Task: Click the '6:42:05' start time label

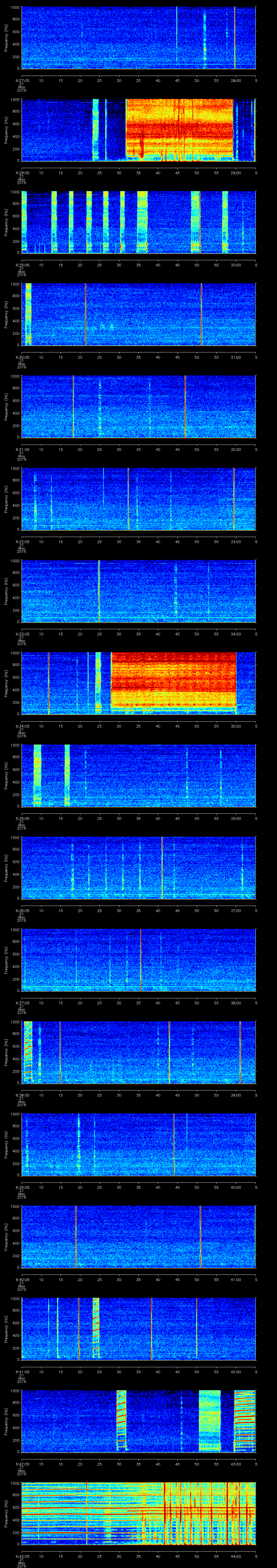Action: click(x=22, y=1463)
